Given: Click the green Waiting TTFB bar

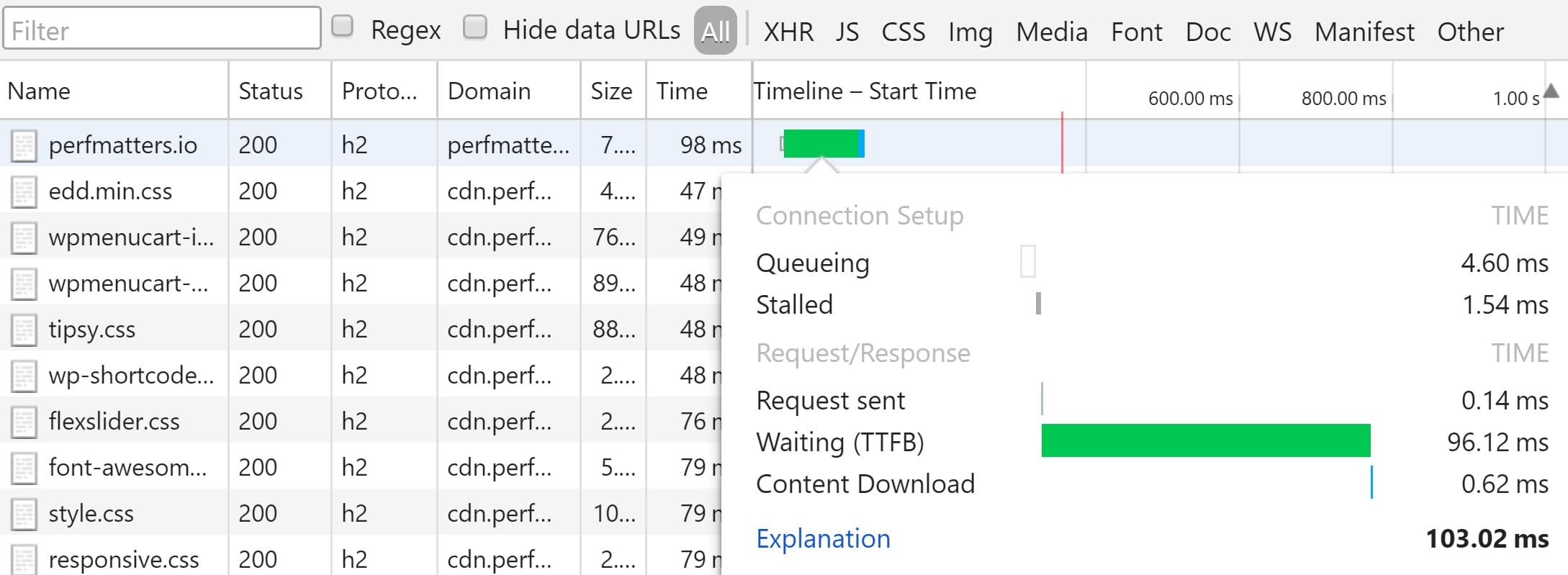Looking at the screenshot, I should 1206,441.
